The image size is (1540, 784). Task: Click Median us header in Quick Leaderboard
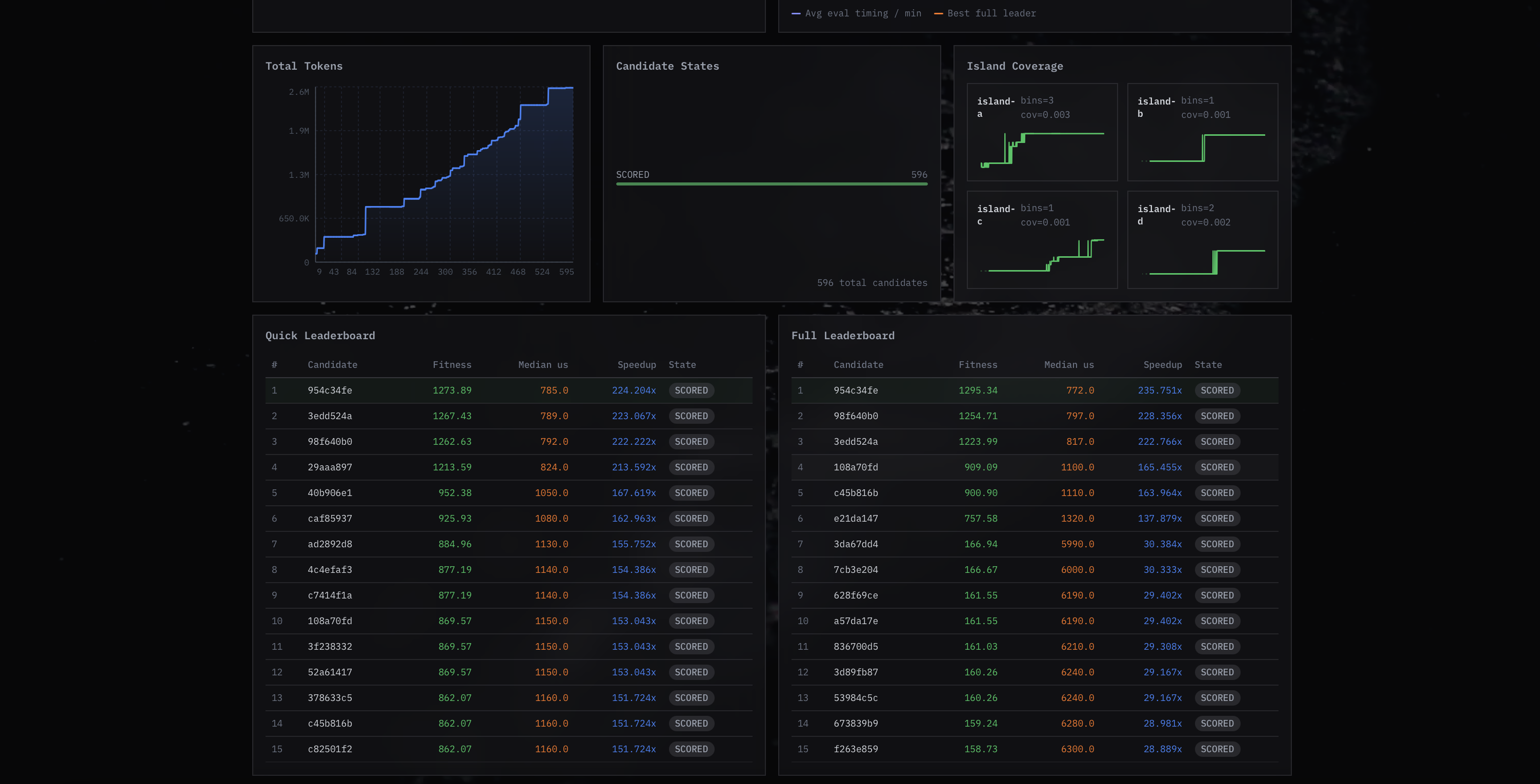543,364
